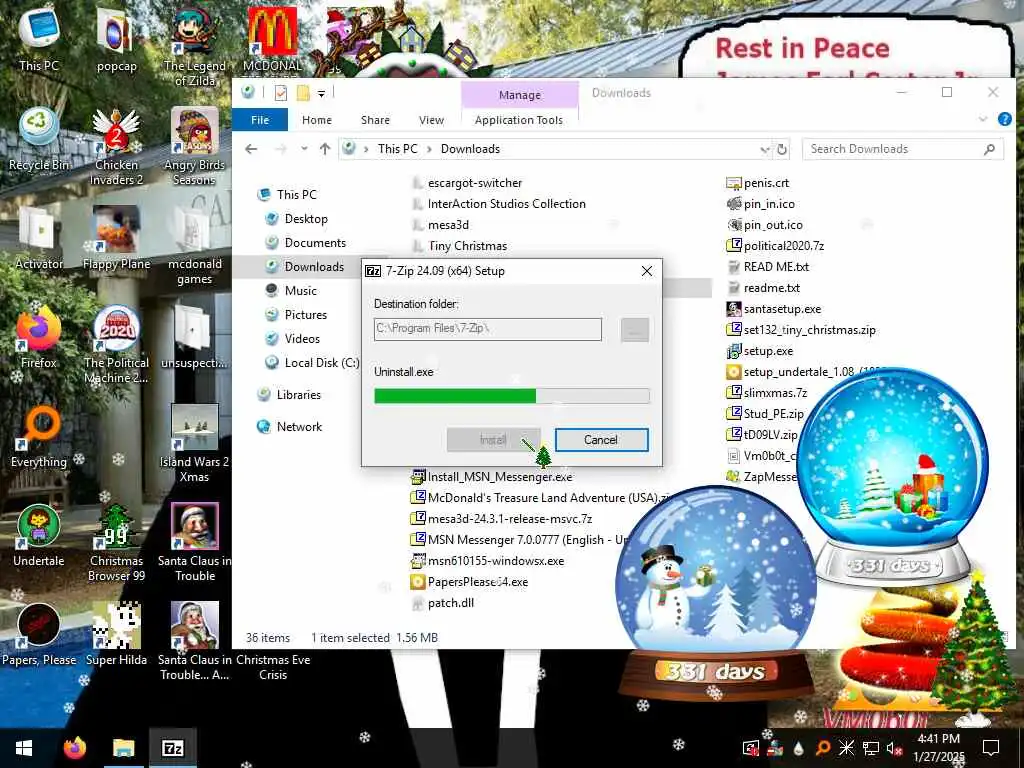Select mesa3d-24.3.1-release-msvc.7z file
This screenshot has width=1024, height=768.
[509, 519]
